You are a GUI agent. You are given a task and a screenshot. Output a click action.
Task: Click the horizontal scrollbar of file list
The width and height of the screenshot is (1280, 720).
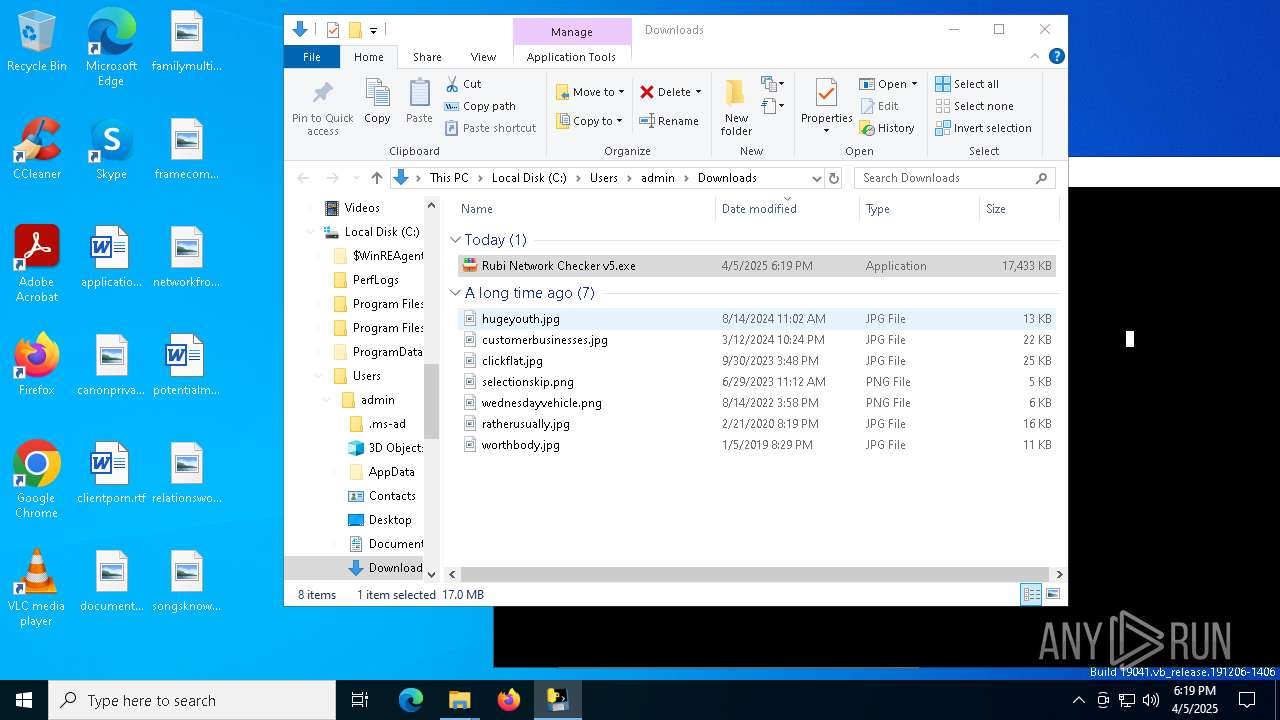point(756,574)
